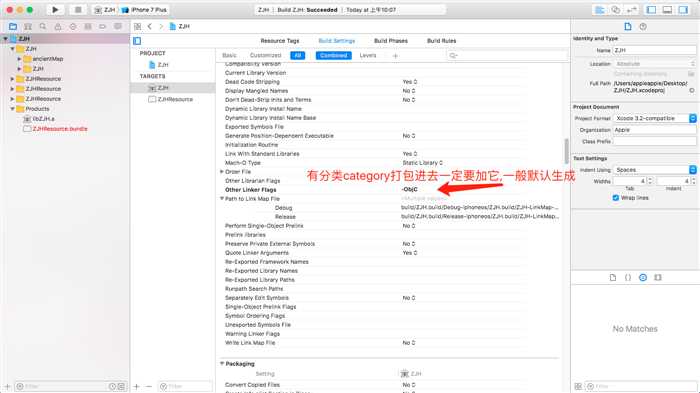Open the Media library
Image resolution: width=700 pixels, height=393 pixels.
tap(658, 278)
